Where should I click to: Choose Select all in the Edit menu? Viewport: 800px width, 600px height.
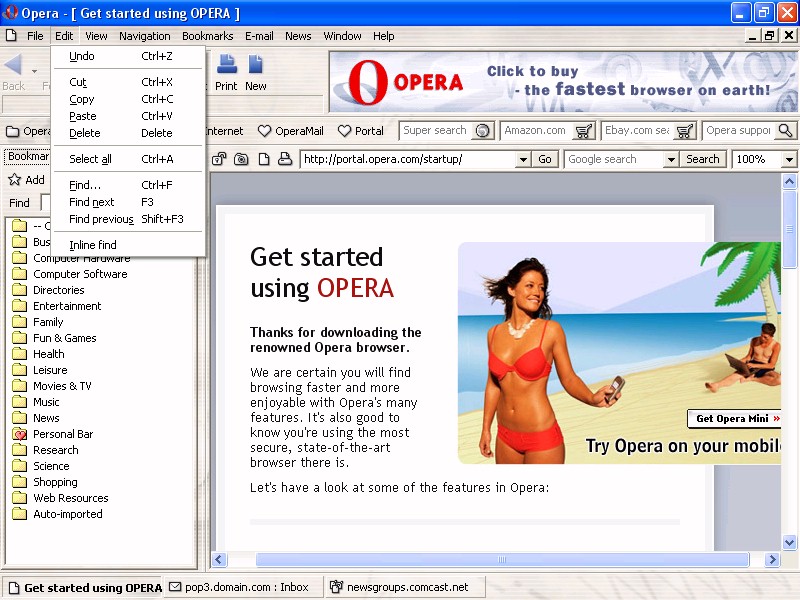tap(128, 159)
